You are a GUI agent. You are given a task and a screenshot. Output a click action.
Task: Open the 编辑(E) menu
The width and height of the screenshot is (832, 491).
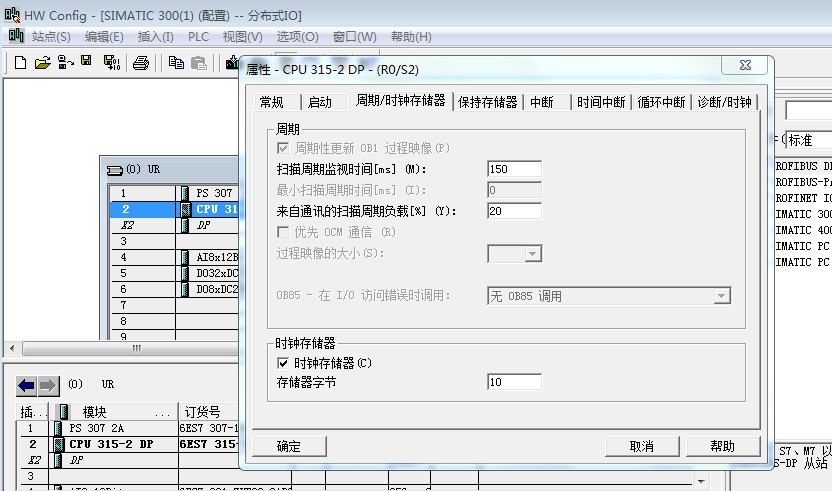tap(104, 37)
